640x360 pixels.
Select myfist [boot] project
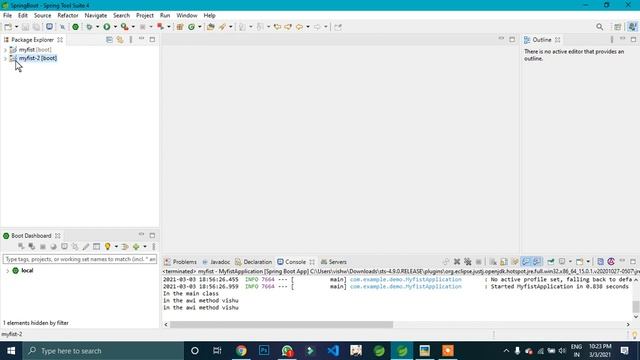35,50
